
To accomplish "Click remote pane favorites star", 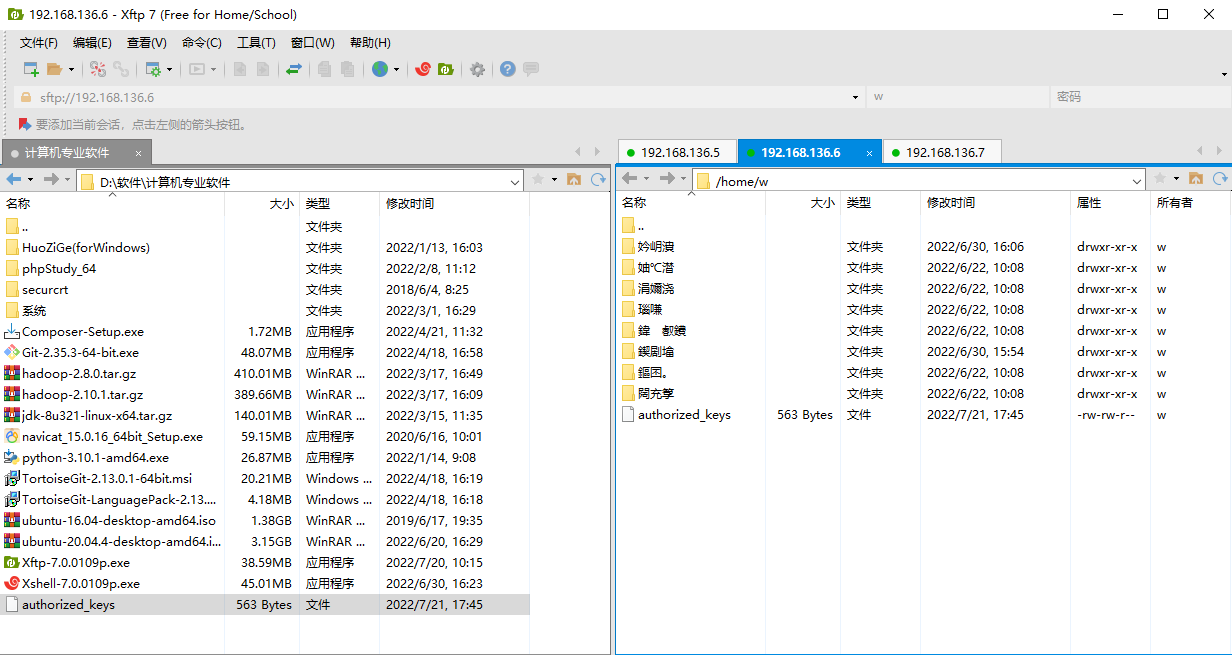I will click(1160, 178).
